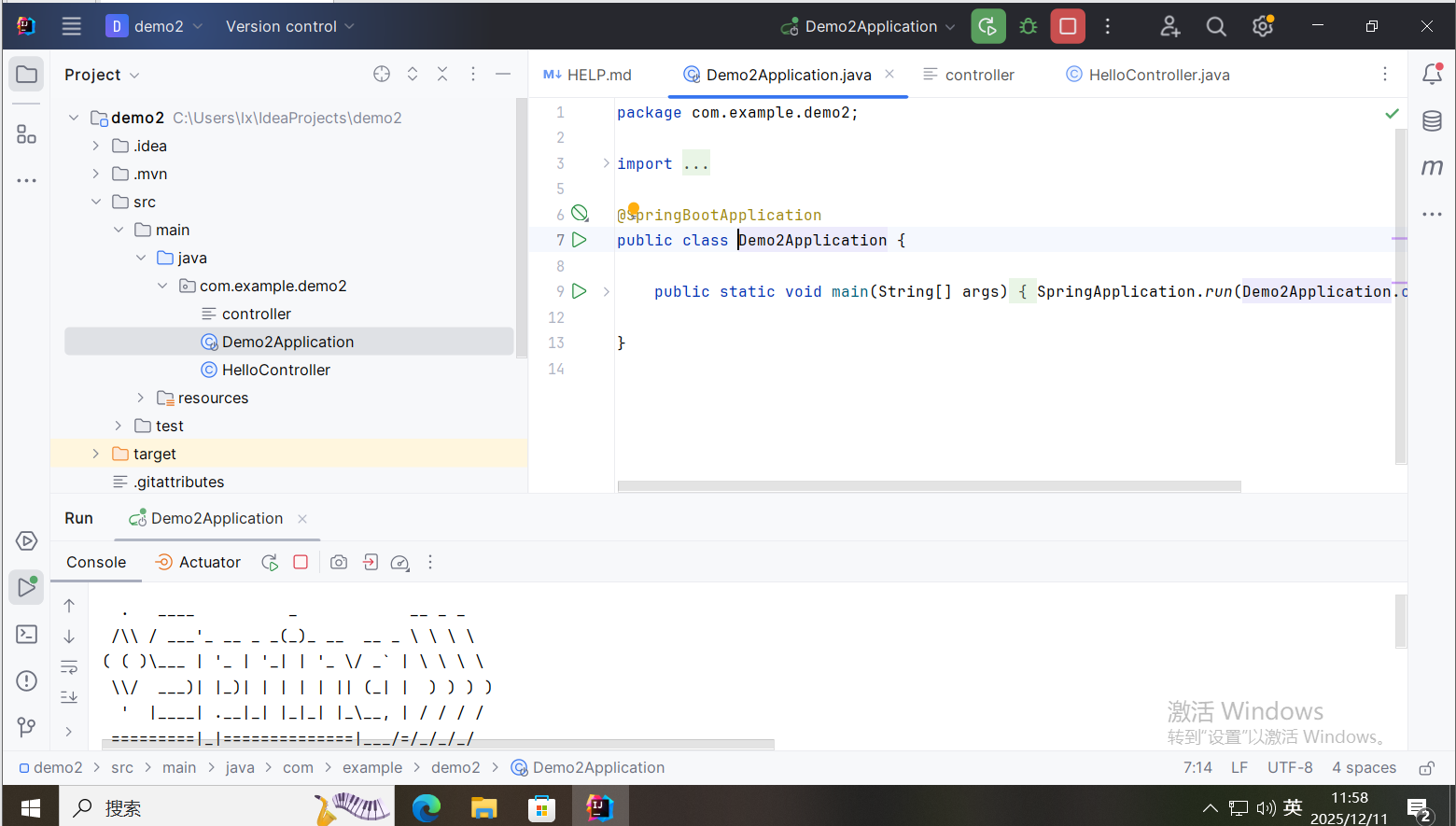Expand the target folder

[95, 454]
